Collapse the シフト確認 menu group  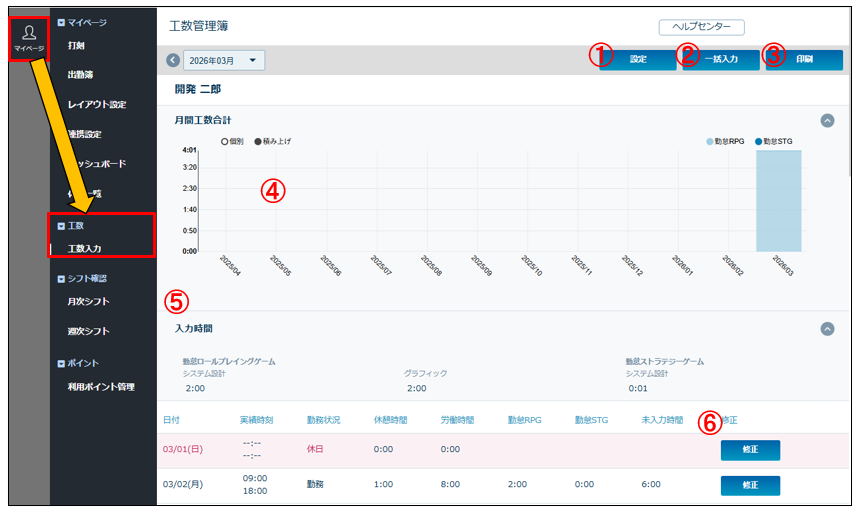click(x=61, y=279)
